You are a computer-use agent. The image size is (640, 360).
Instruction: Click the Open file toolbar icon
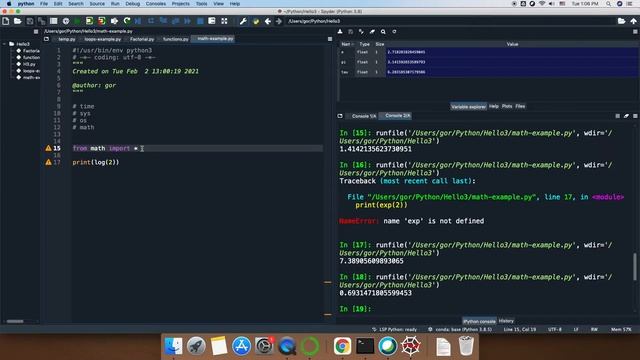pos(18,21)
